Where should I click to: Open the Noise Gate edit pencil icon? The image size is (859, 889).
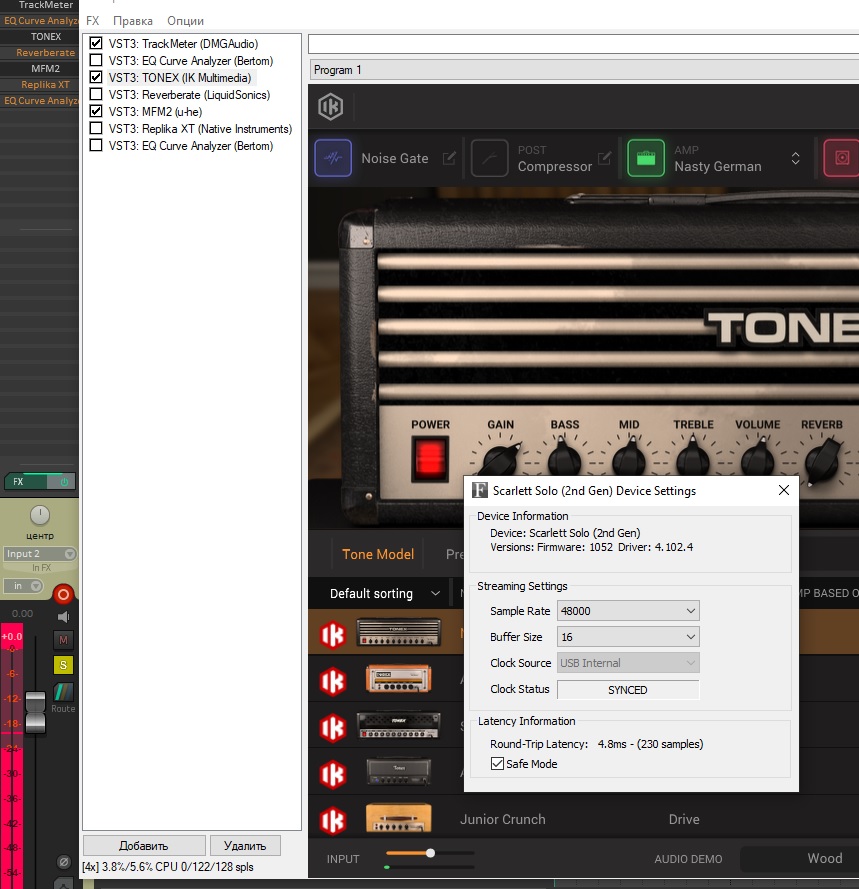pos(449,158)
